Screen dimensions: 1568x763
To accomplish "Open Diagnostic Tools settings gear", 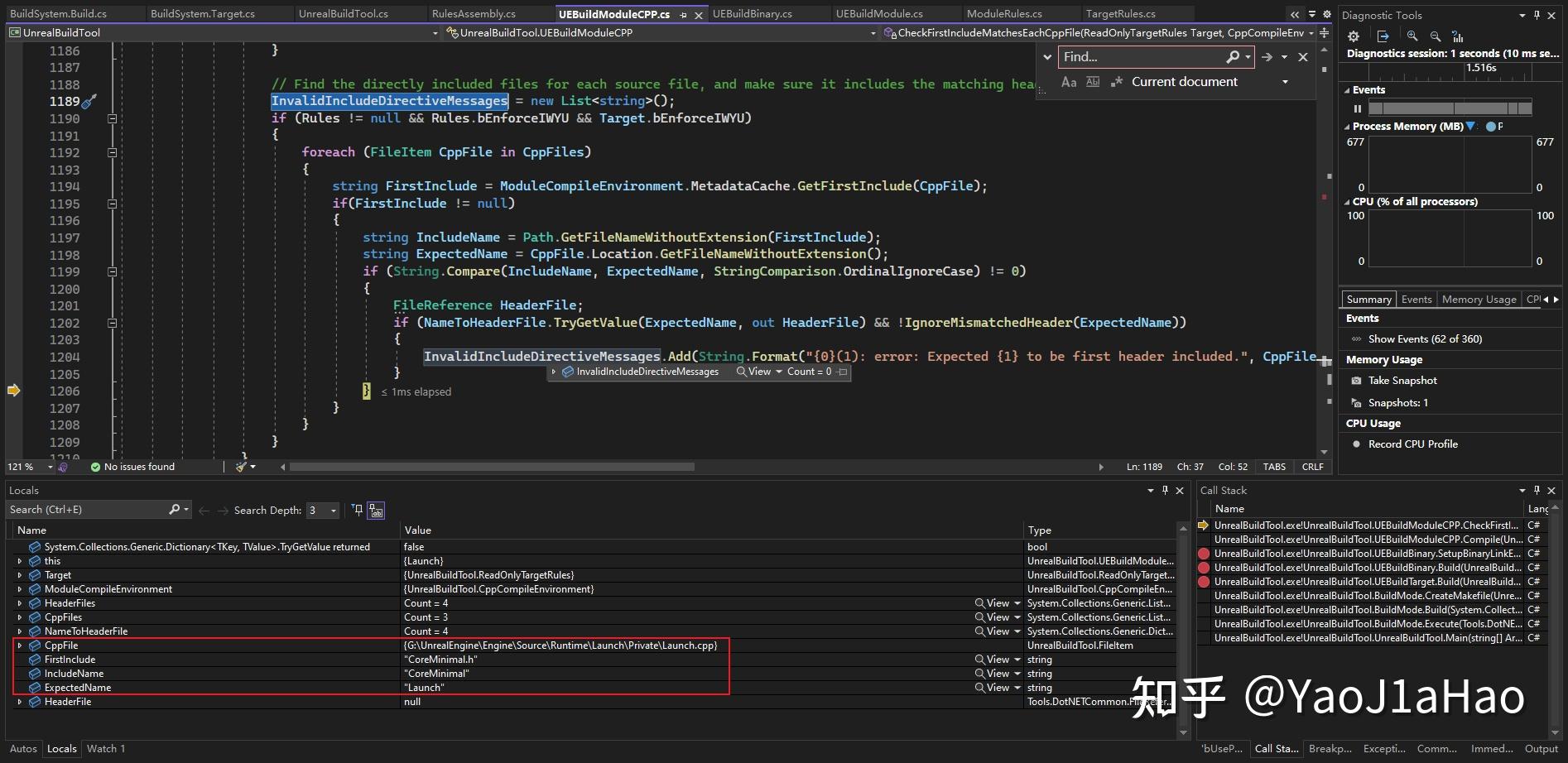I will pos(1354,36).
